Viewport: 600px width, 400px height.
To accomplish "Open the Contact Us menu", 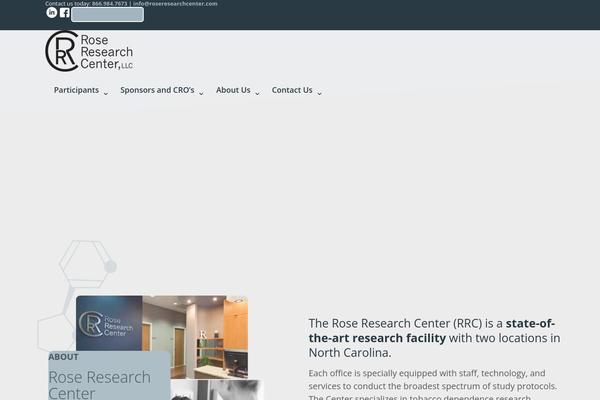I will click(x=292, y=90).
